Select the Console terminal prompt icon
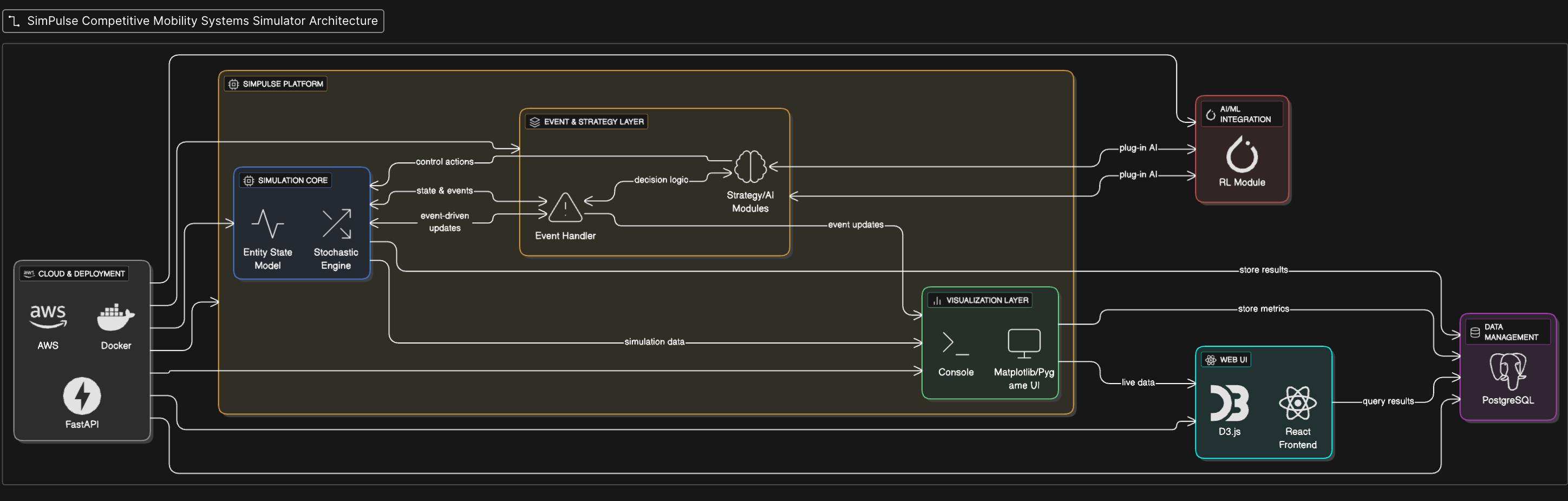 click(x=956, y=343)
